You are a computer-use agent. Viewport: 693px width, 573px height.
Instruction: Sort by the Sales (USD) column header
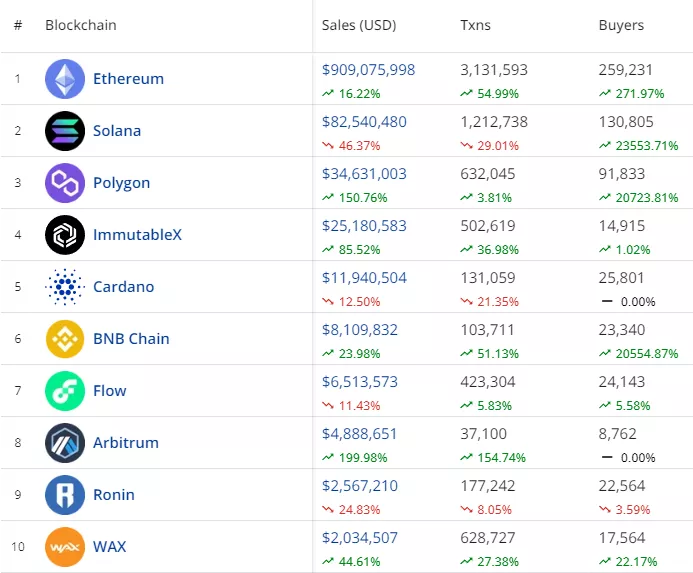click(x=359, y=25)
